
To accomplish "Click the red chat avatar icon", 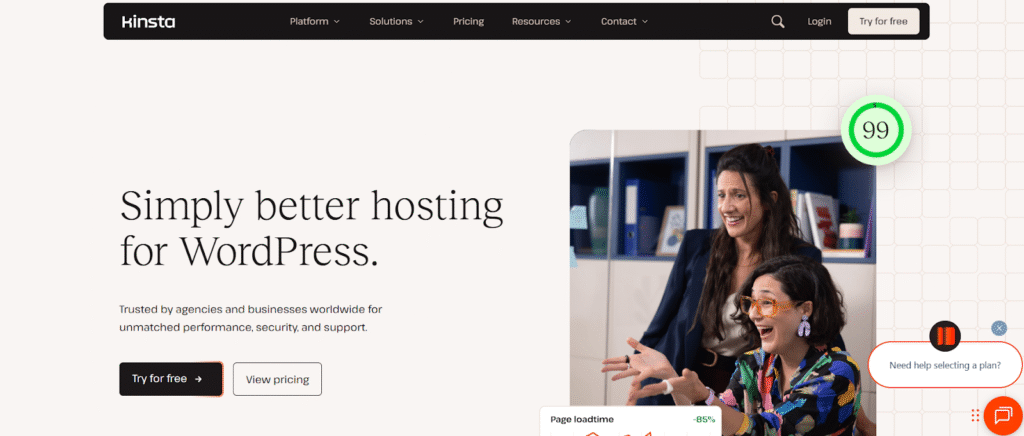I will point(944,337).
